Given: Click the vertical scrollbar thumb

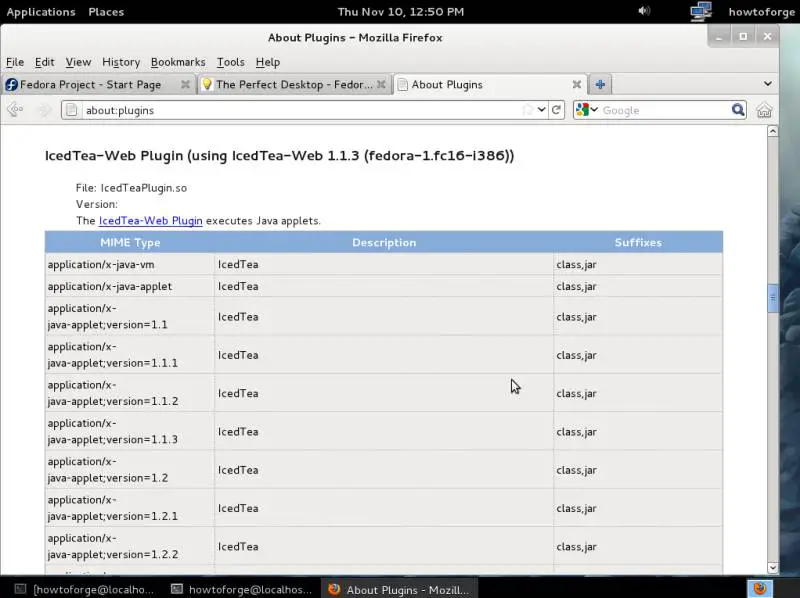Looking at the screenshot, I should point(772,298).
